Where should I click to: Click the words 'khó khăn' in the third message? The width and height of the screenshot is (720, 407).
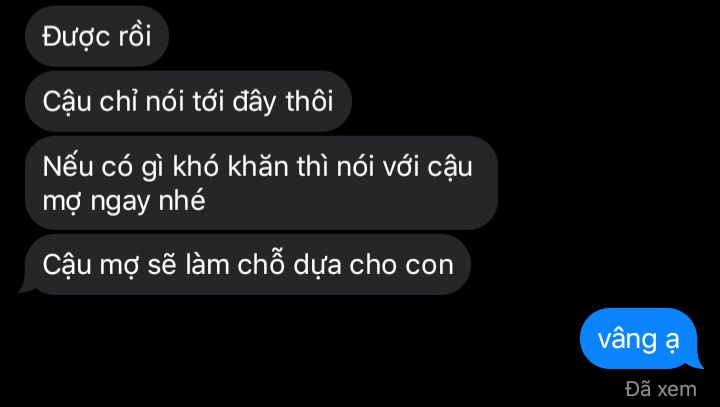[233, 166]
